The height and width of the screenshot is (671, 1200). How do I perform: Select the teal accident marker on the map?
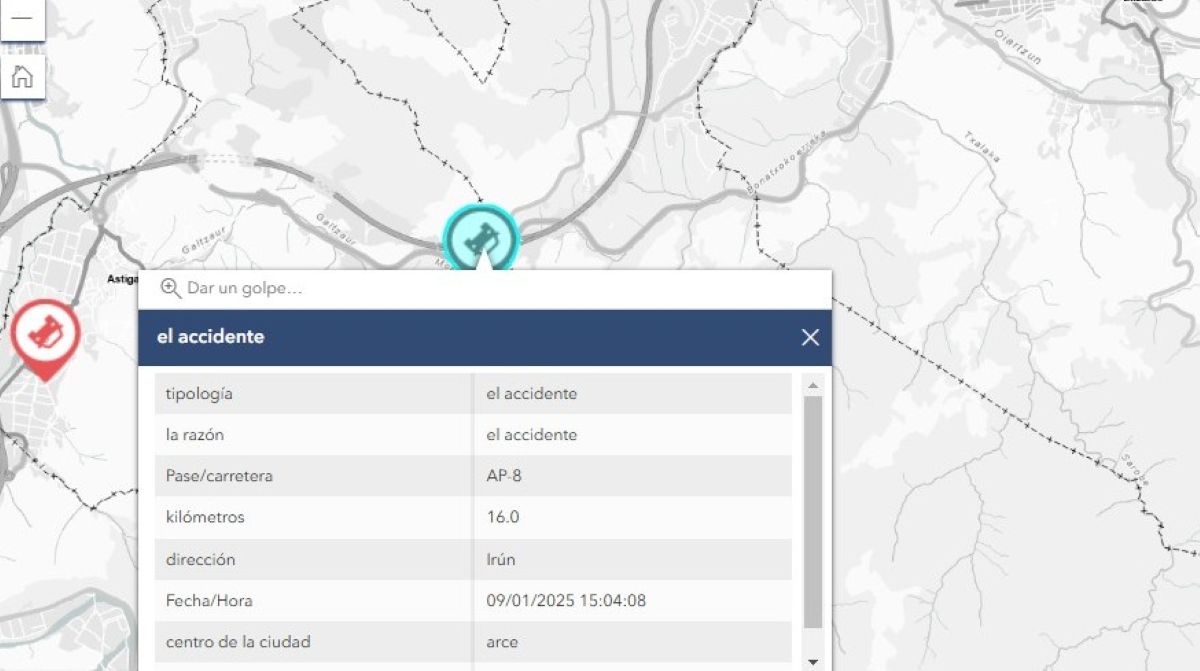click(482, 239)
